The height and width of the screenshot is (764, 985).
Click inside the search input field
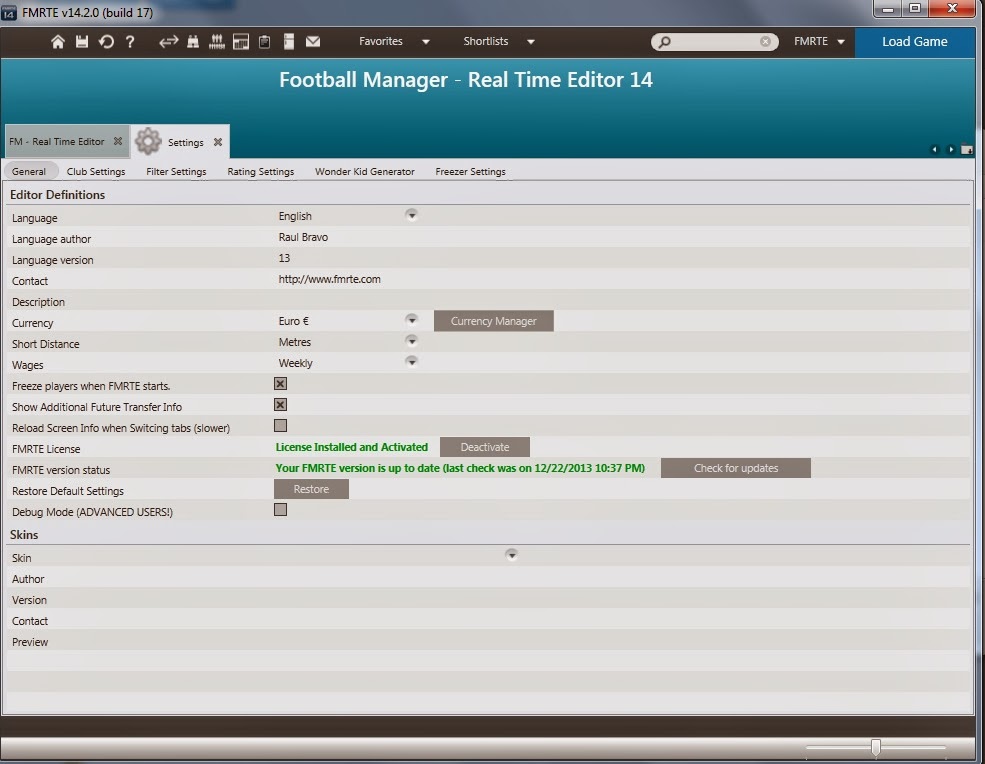pyautogui.click(x=715, y=41)
